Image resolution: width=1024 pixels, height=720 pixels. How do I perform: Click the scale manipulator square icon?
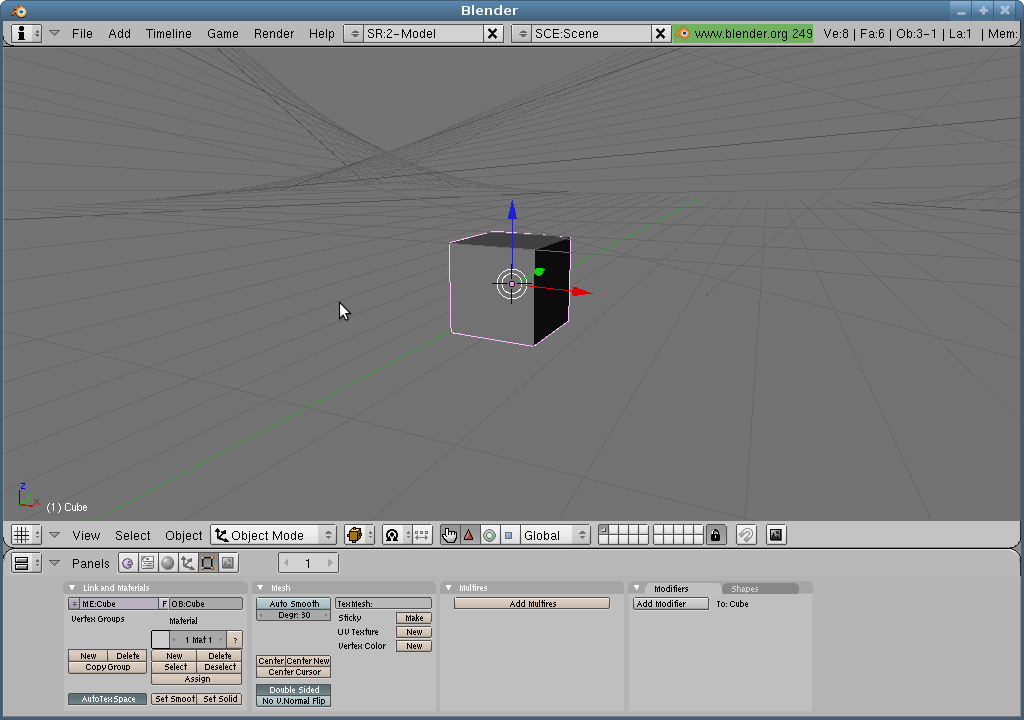click(x=508, y=535)
